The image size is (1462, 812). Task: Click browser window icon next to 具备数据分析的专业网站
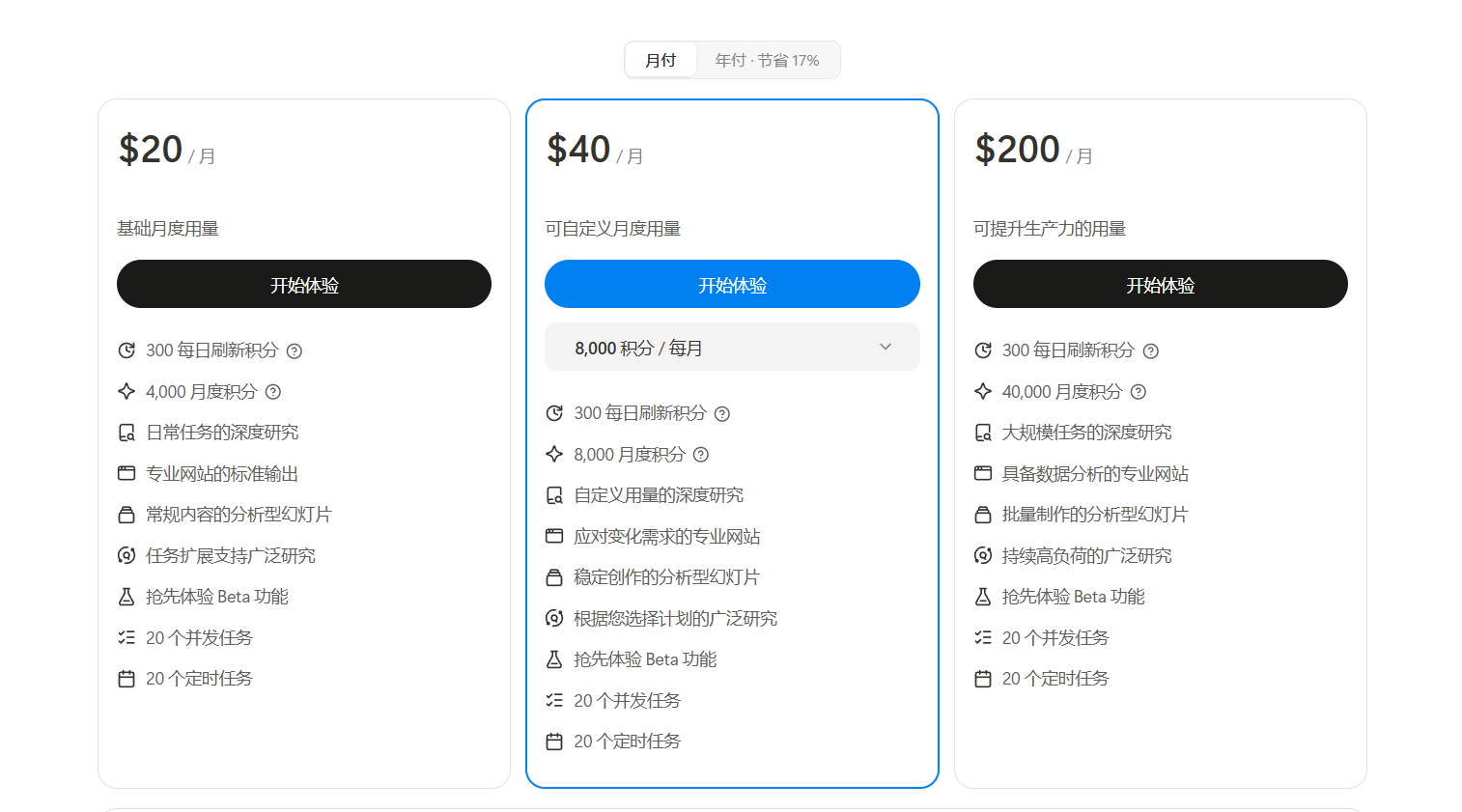point(983,473)
